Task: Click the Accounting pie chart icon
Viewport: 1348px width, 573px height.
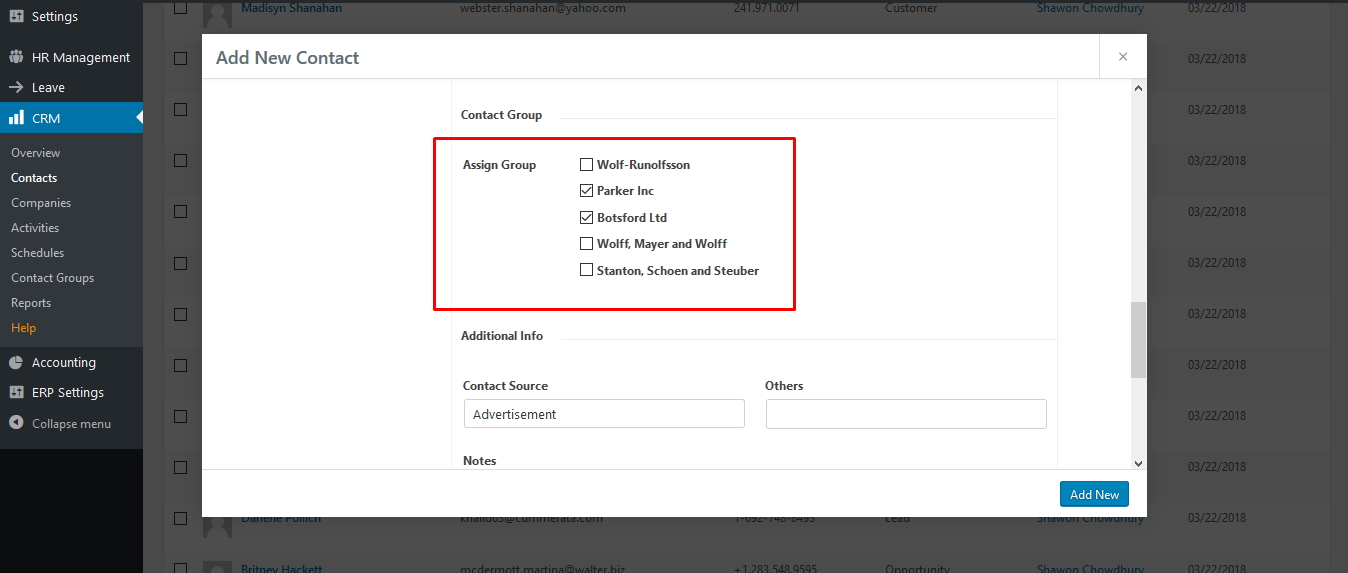Action: [x=16, y=362]
